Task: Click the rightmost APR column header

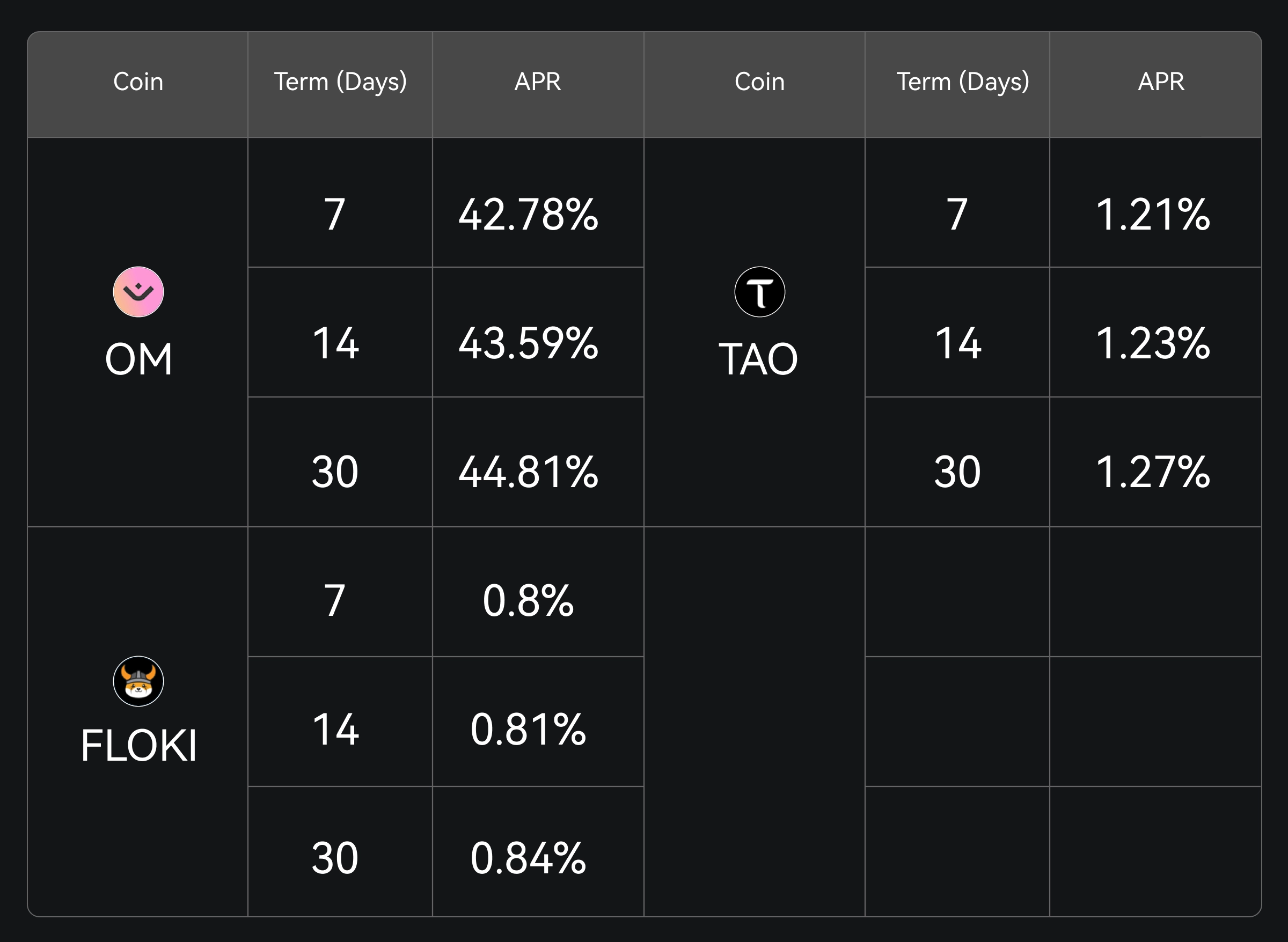Action: pos(1161,82)
